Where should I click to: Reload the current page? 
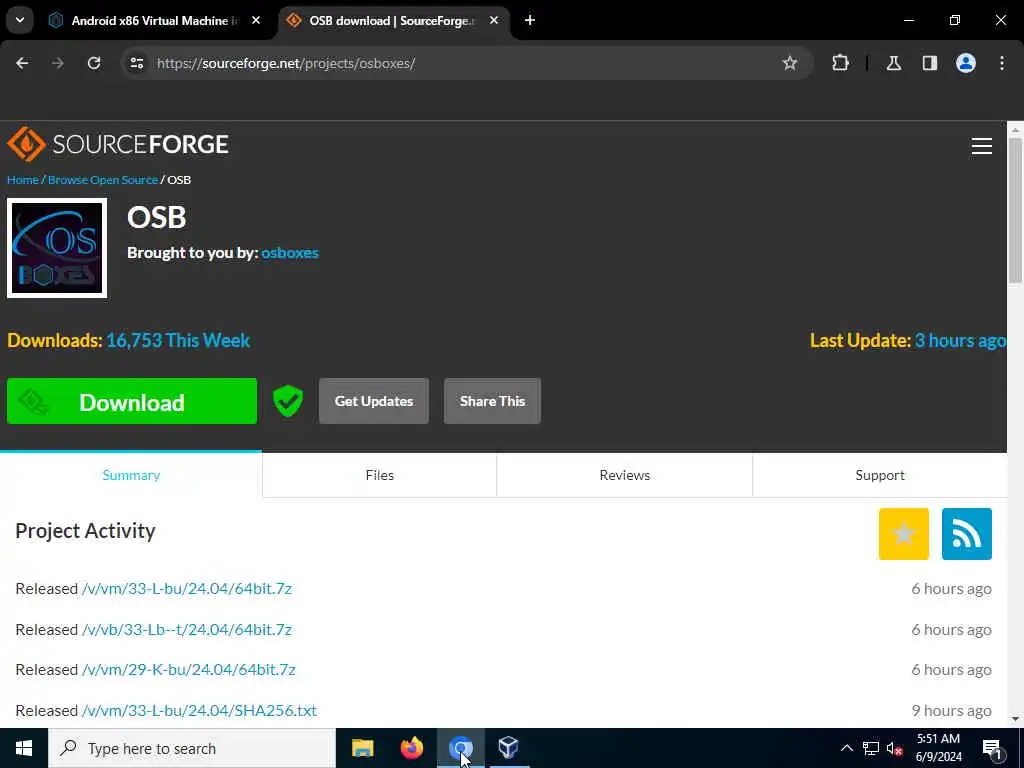pos(94,63)
